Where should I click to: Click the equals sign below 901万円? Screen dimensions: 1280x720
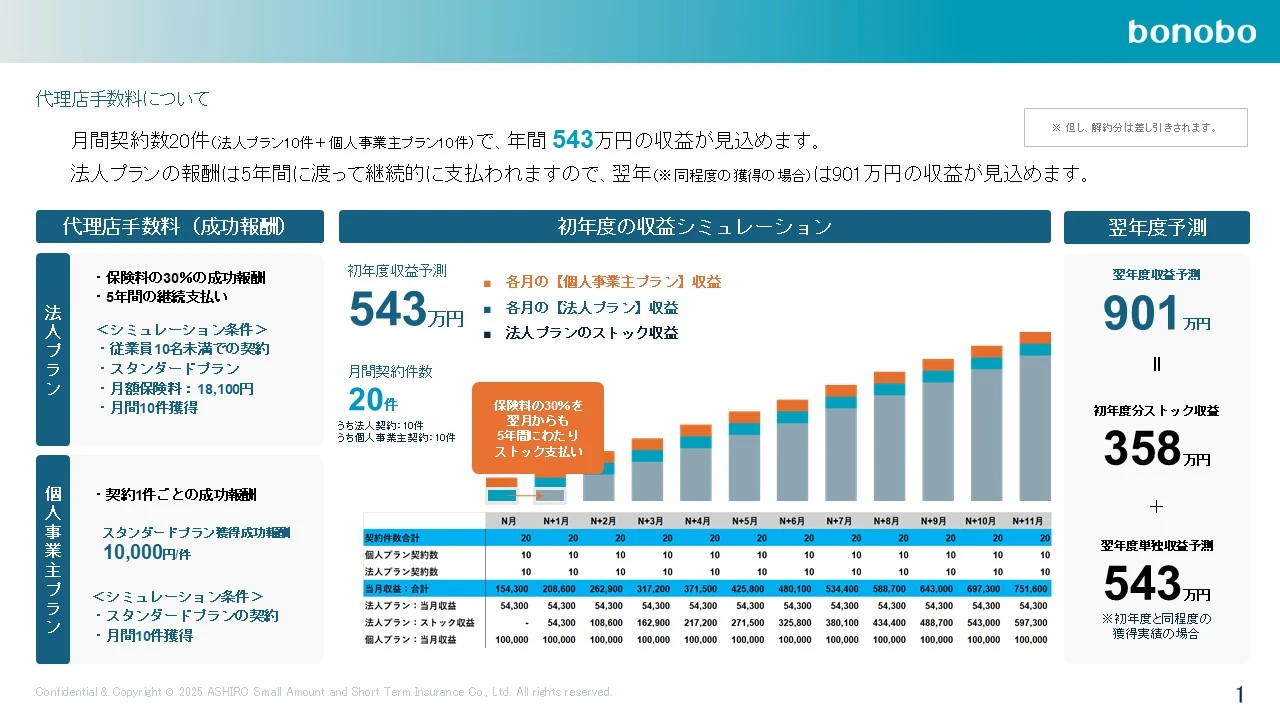click(1156, 364)
